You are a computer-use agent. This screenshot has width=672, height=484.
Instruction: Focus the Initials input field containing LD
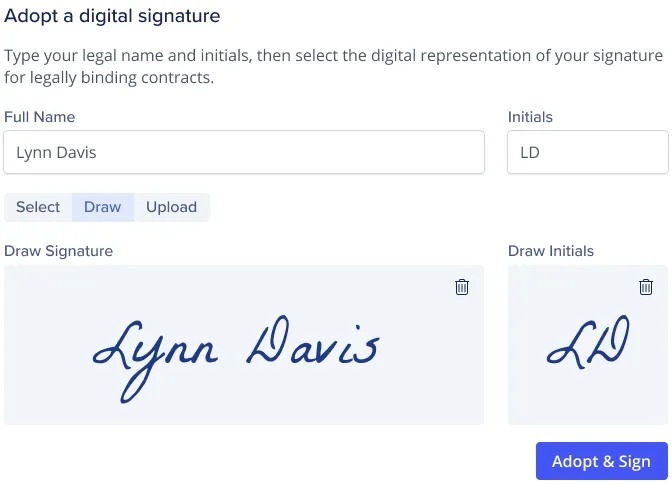pos(588,152)
